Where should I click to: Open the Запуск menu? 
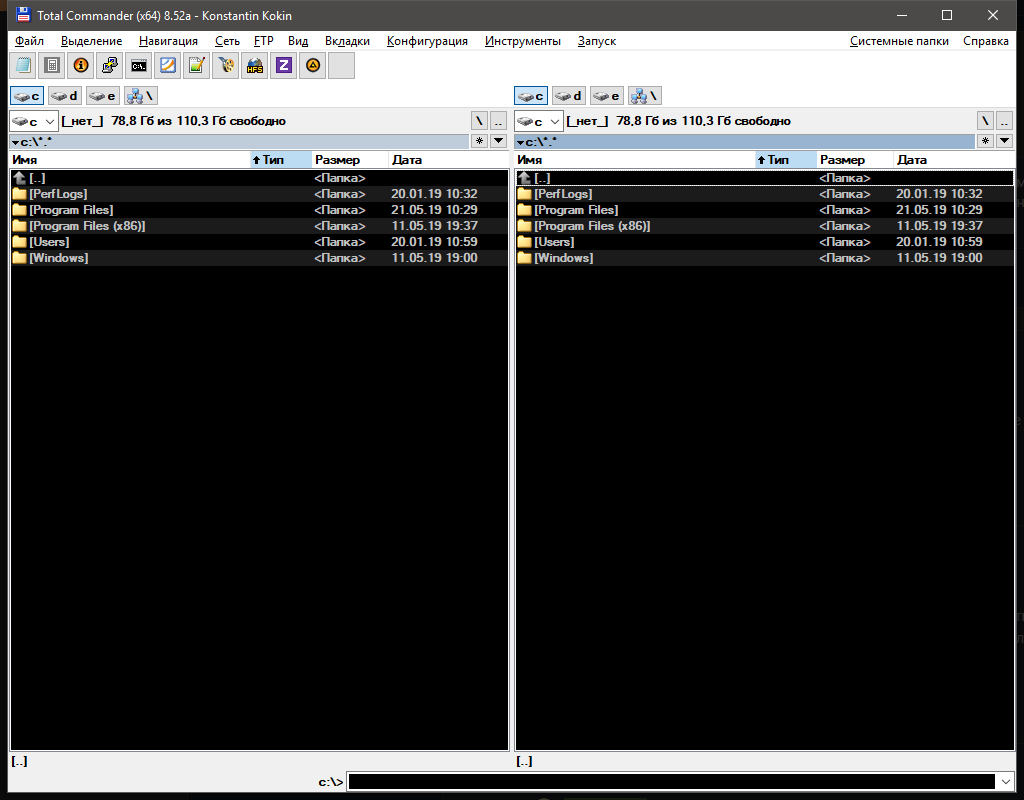pos(597,40)
